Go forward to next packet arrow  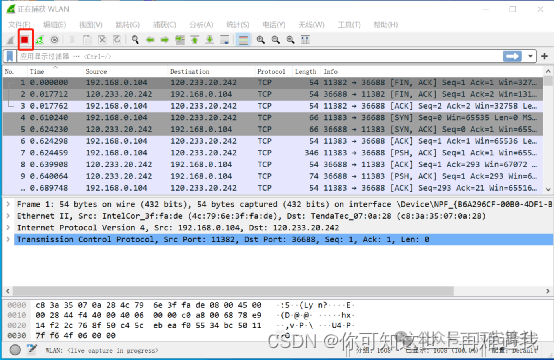[165, 40]
